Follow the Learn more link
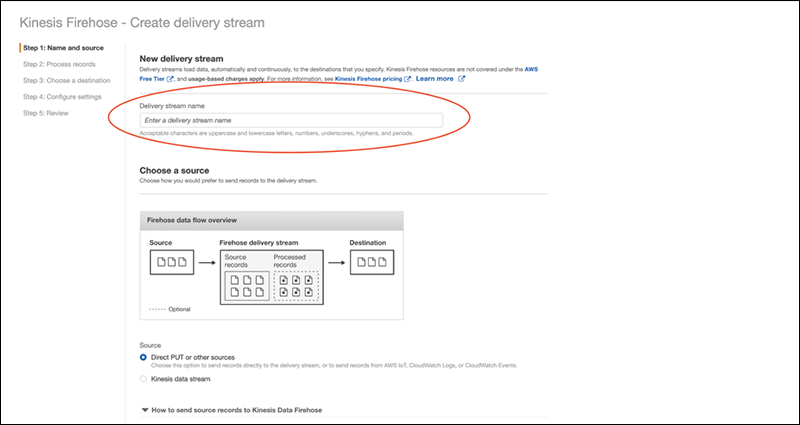Screen dimensions: 800x425 coord(434,78)
